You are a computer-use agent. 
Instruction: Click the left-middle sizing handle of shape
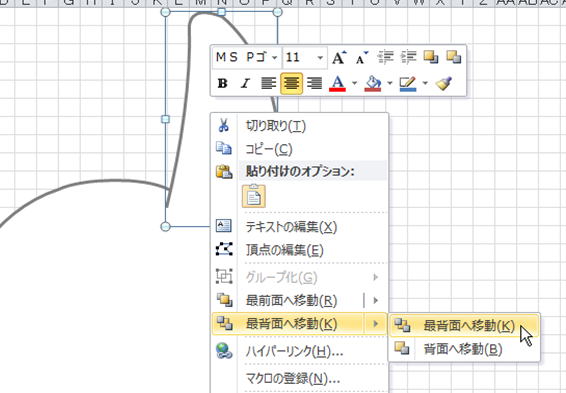[x=165, y=119]
